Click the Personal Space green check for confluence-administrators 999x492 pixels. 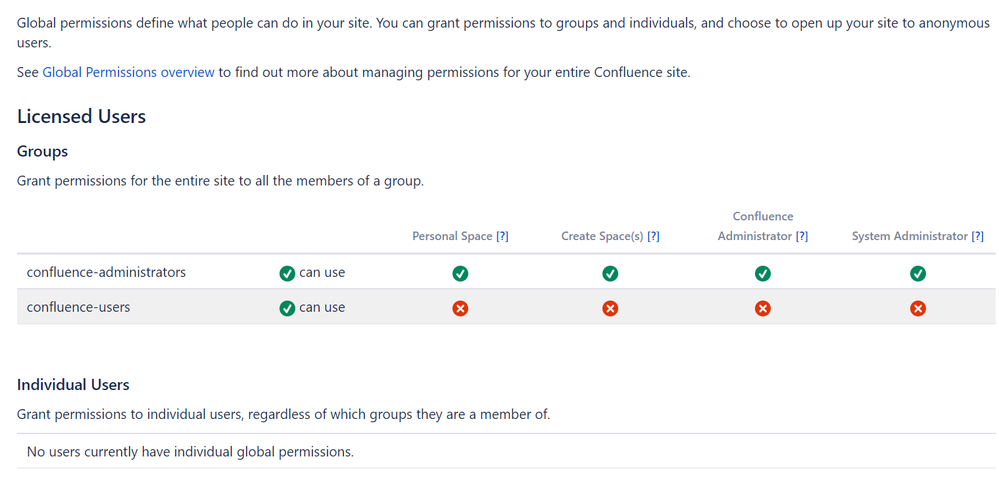pyautogui.click(x=460, y=273)
